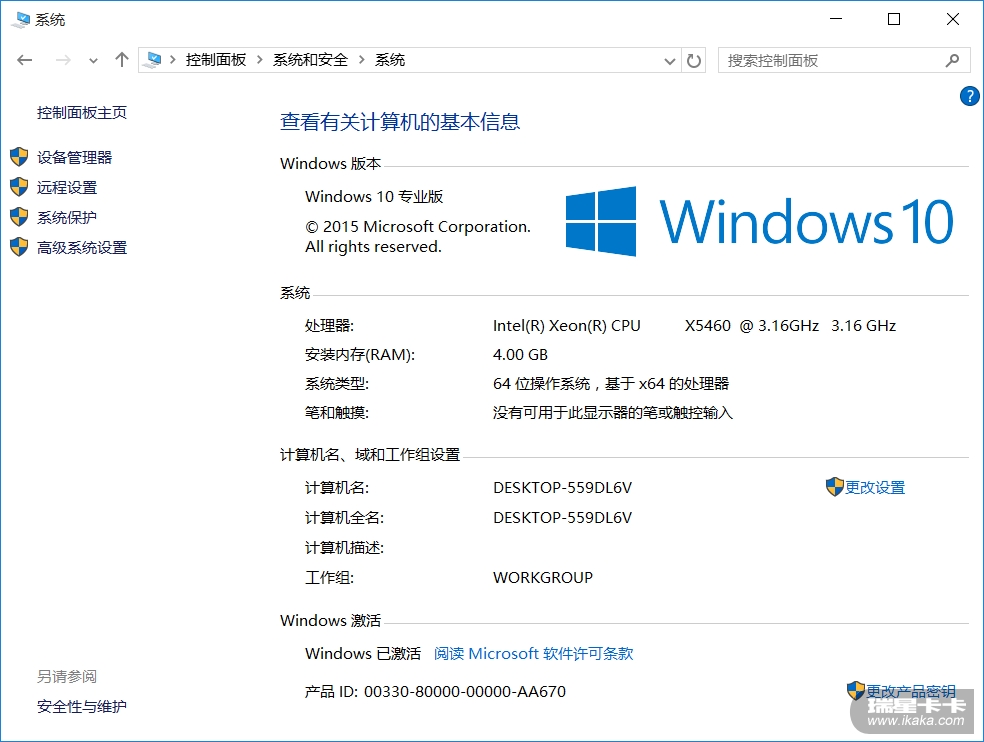Click the search magnifier icon
The image size is (984, 742).
click(953, 61)
